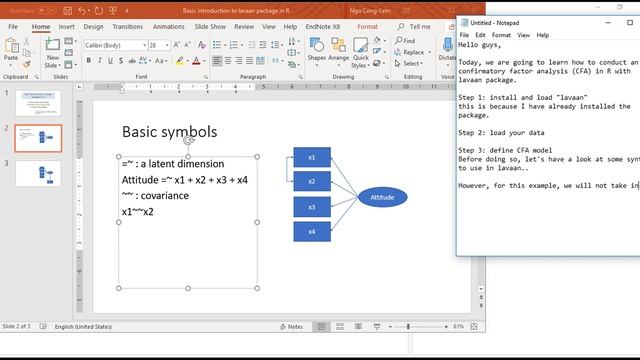Viewport: 640px width, 360px height.
Task: Click the Replace button
Action: (x=413, y=52)
